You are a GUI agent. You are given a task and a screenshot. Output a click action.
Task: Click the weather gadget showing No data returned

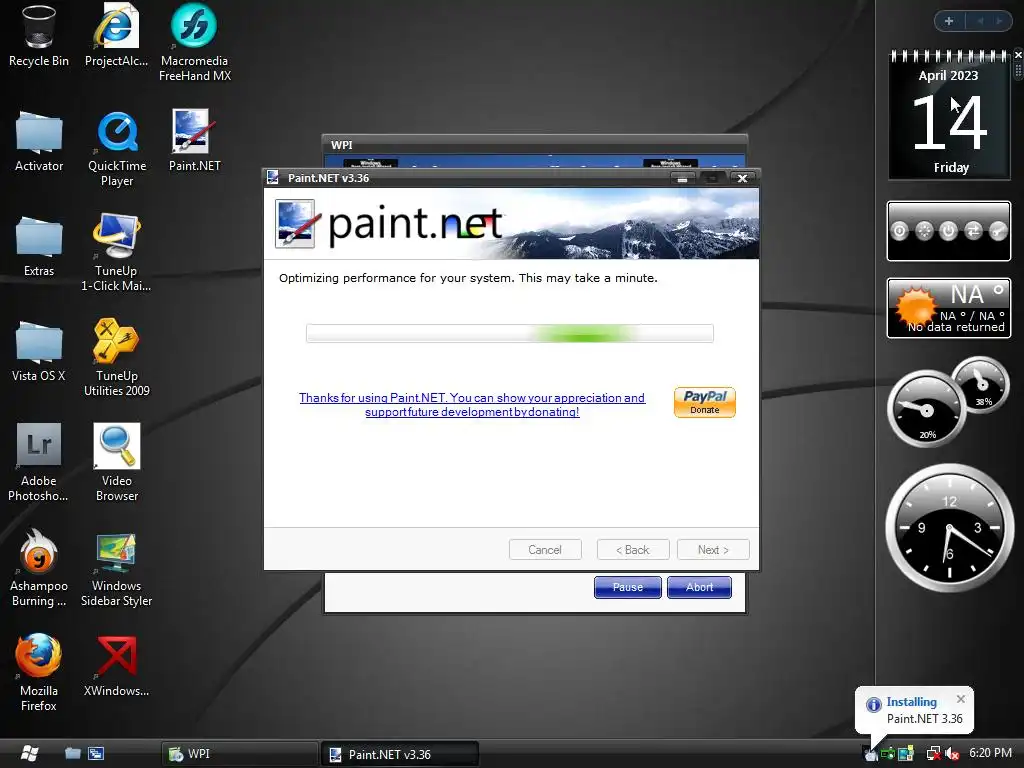click(949, 308)
